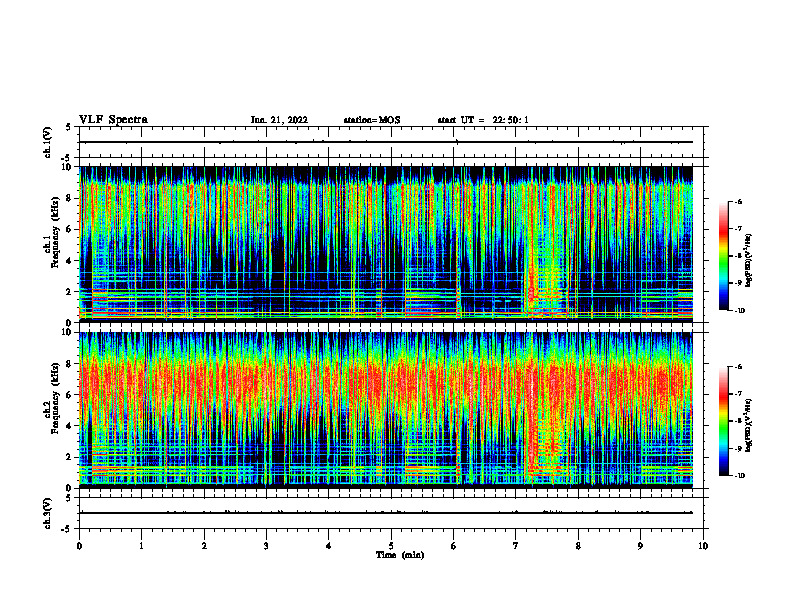
Task: Click the time axis tick label "6"
Action: point(454,546)
